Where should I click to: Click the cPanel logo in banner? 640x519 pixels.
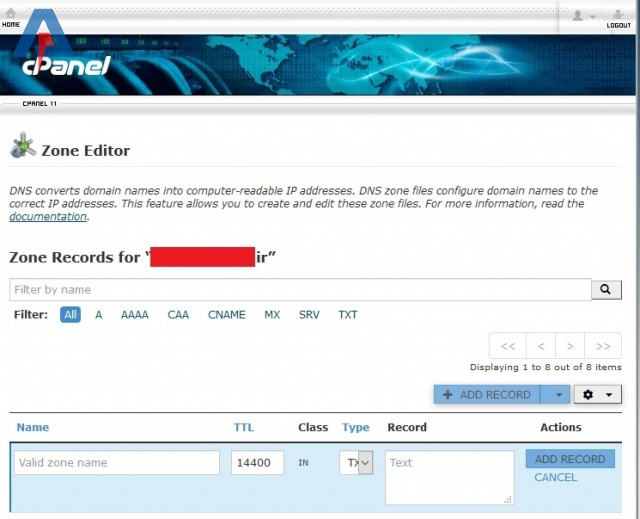66,65
